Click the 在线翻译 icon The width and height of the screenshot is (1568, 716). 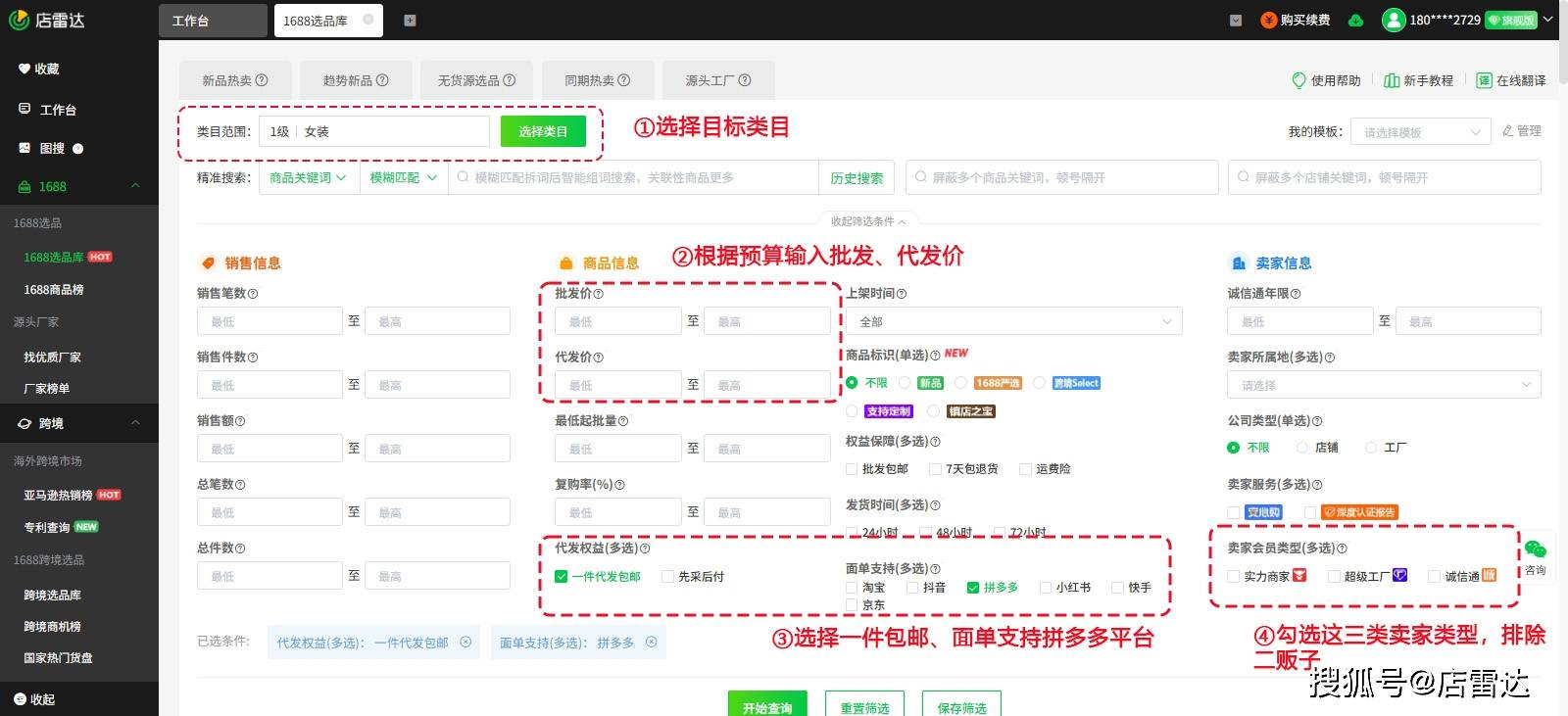(1484, 80)
